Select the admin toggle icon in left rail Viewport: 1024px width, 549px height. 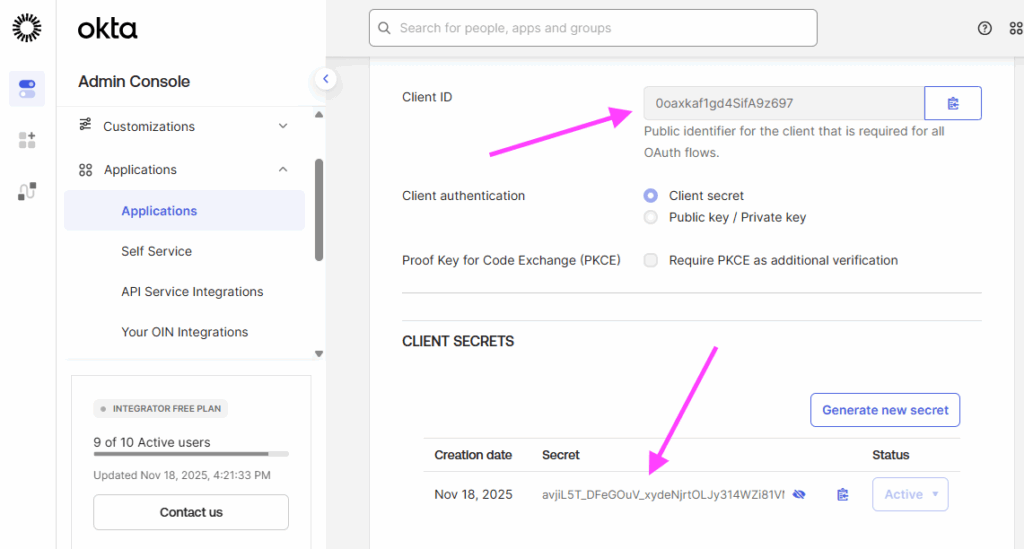click(x=27, y=88)
